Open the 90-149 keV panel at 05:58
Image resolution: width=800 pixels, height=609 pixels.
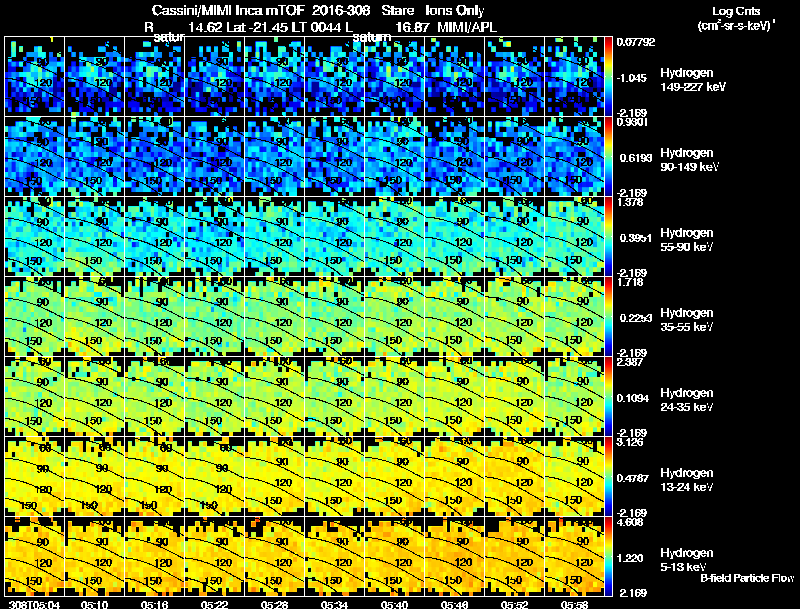point(574,157)
